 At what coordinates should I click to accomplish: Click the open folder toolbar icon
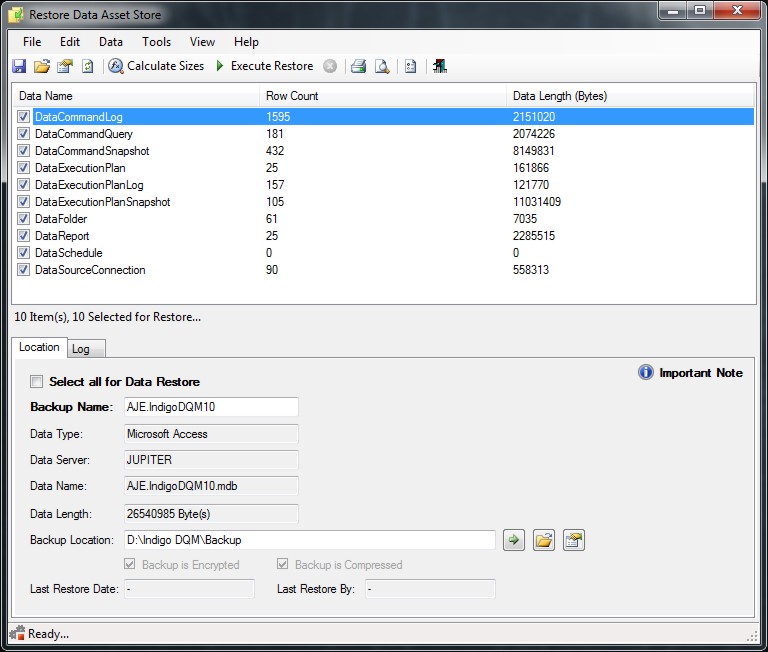(x=41, y=66)
